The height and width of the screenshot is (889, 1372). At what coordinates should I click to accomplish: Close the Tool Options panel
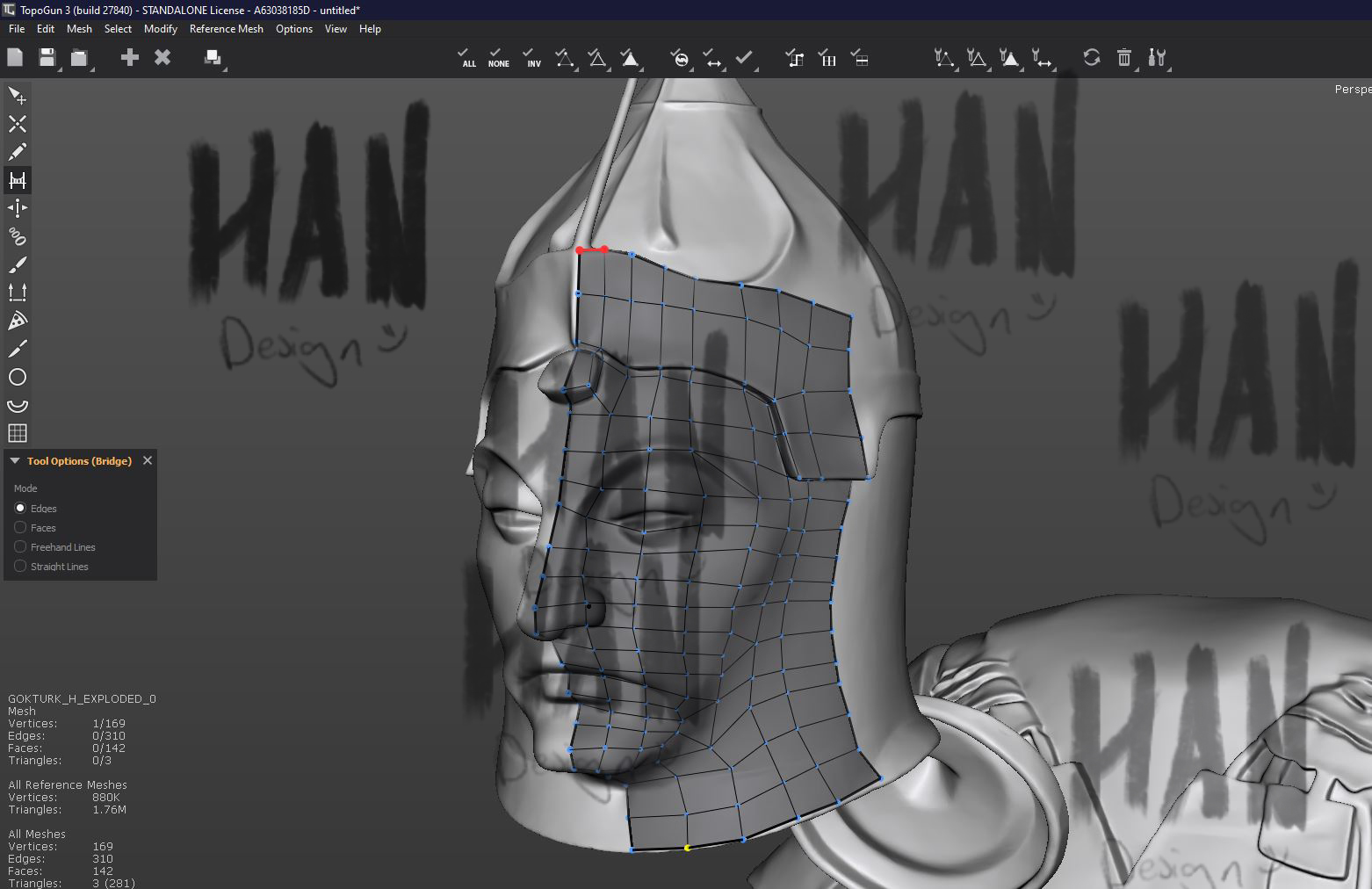148,460
